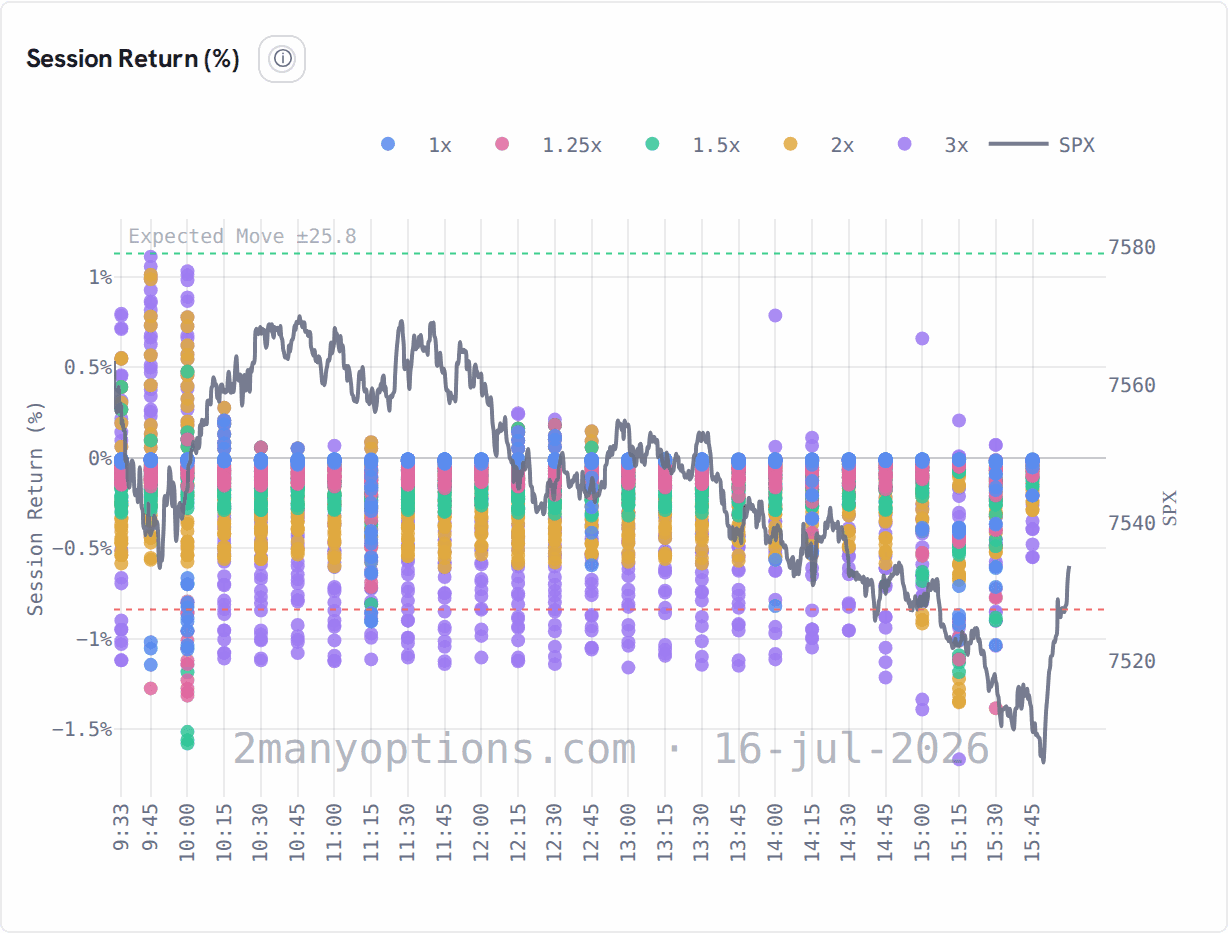This screenshot has height=933, width=1228.
Task: Click the purple 3x legend dot
Action: [x=904, y=144]
